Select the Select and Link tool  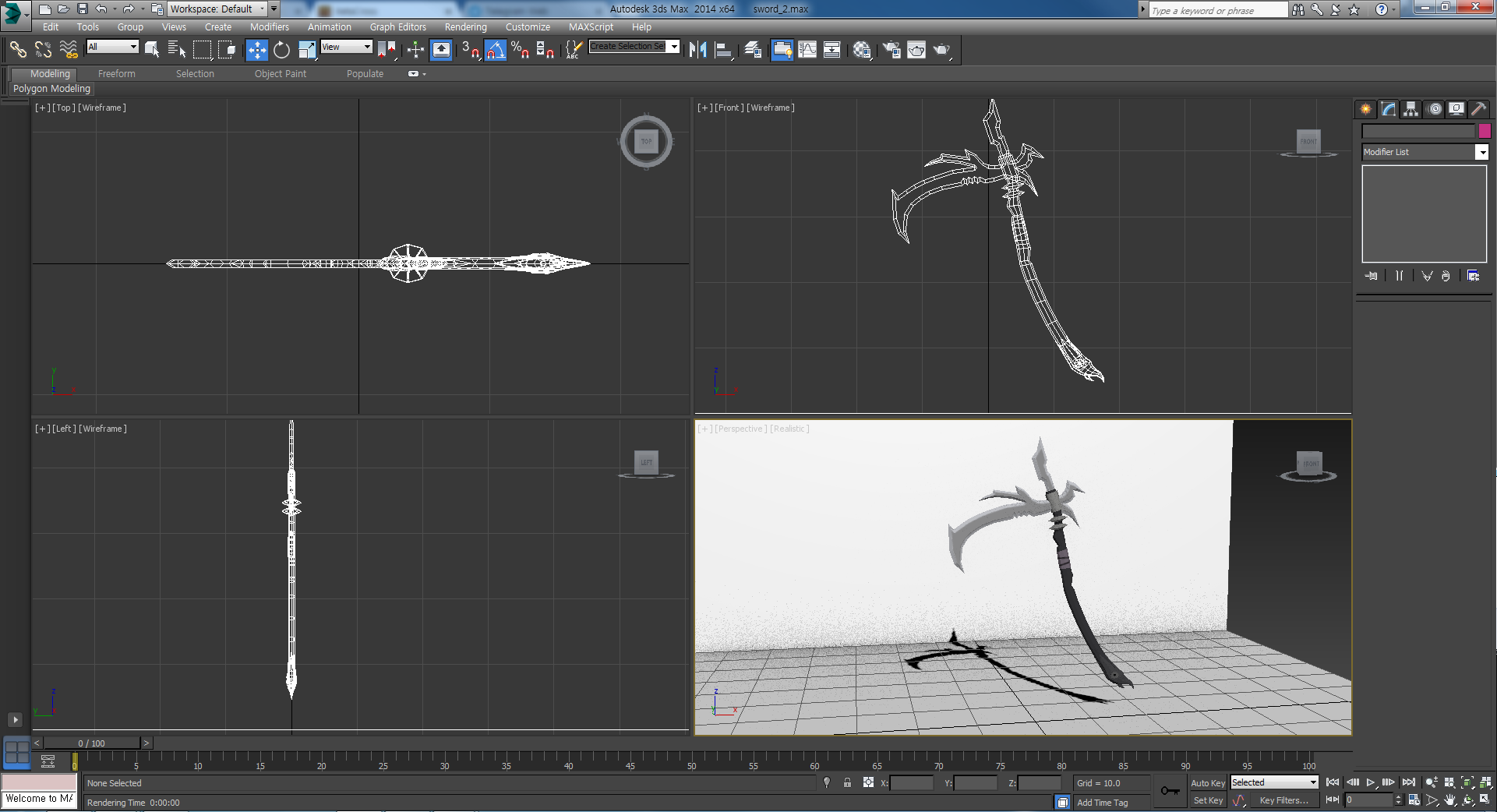tap(17, 50)
